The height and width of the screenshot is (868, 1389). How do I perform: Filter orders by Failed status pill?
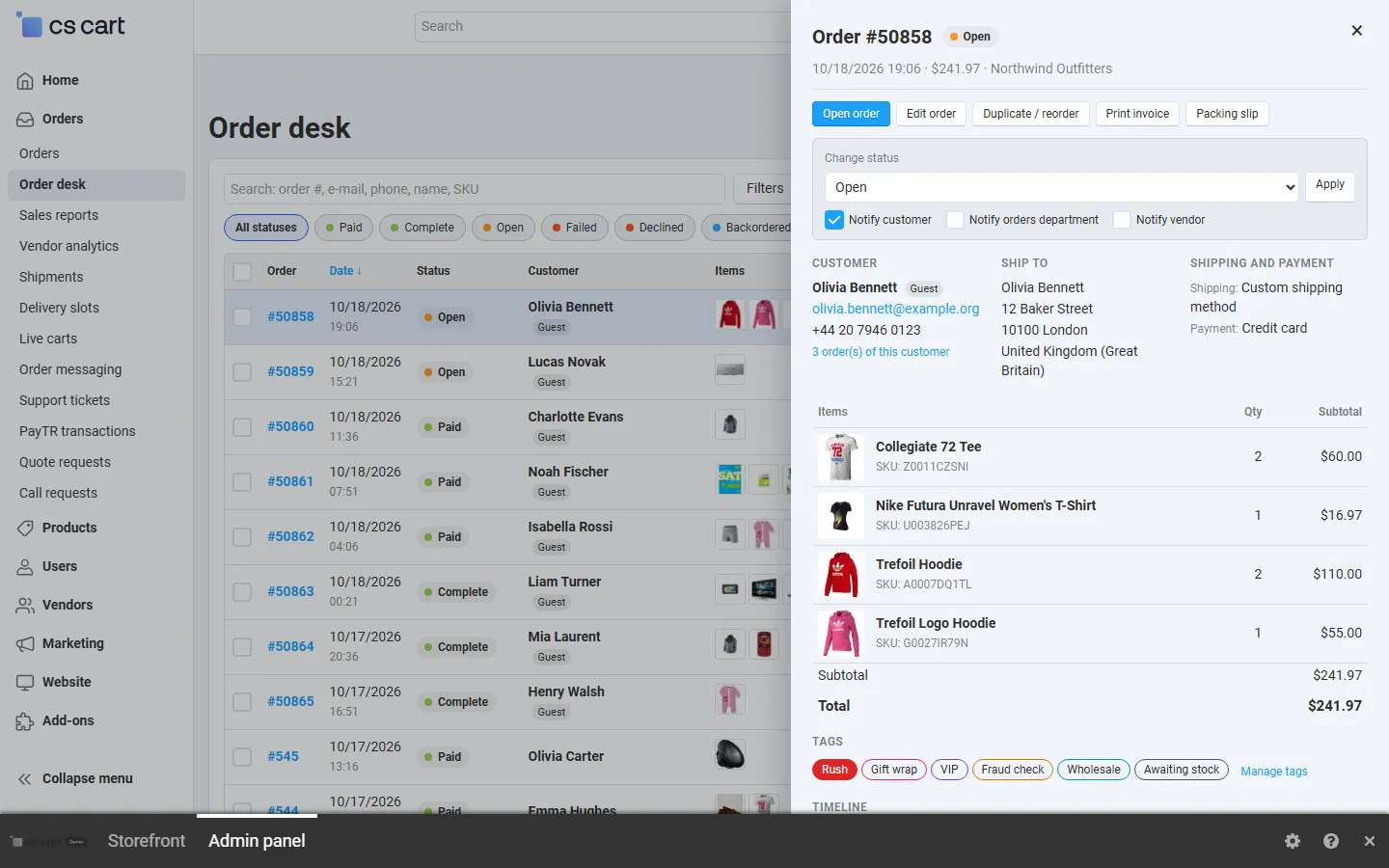click(x=575, y=228)
